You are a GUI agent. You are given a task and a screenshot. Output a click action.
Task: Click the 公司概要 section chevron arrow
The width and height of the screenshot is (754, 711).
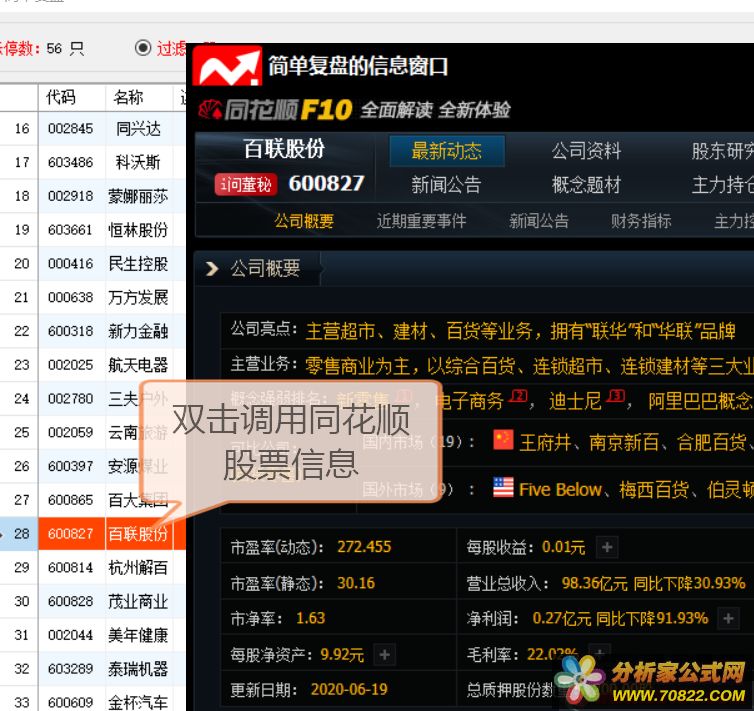click(x=212, y=268)
